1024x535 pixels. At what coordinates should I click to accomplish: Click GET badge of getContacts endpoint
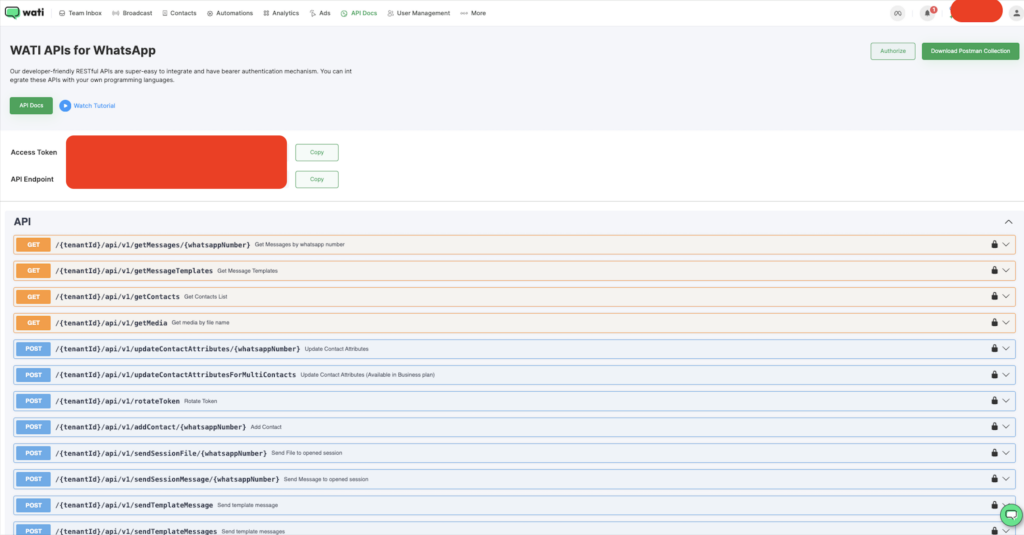[33, 297]
